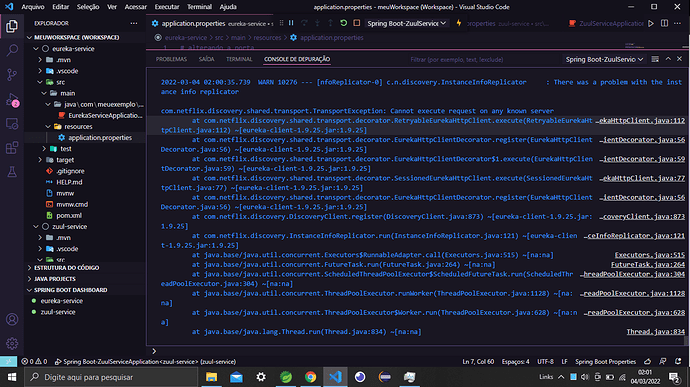Open the Explorer view in the activity bar
The width and height of the screenshot is (690, 387).
12,26
